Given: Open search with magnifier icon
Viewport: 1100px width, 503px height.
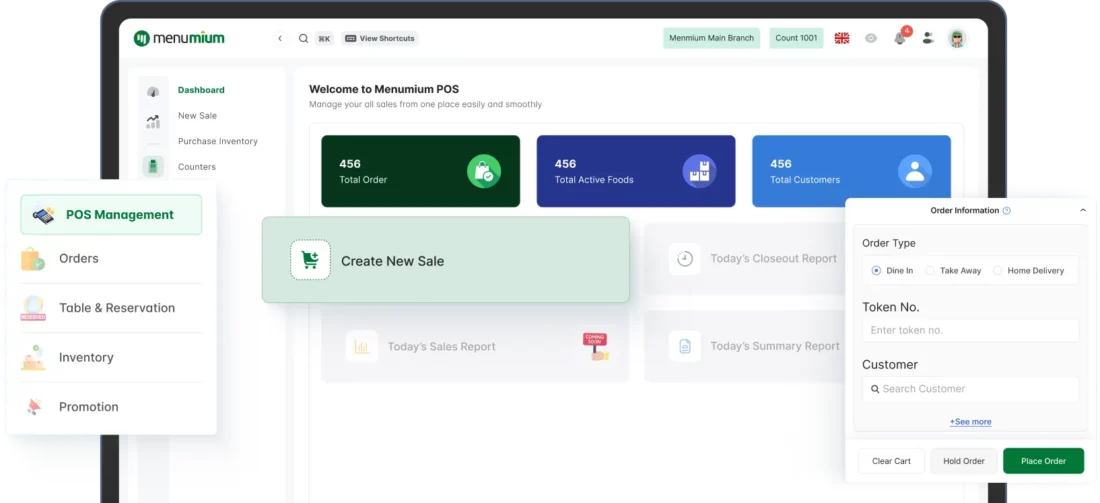Looking at the screenshot, I should coord(303,39).
